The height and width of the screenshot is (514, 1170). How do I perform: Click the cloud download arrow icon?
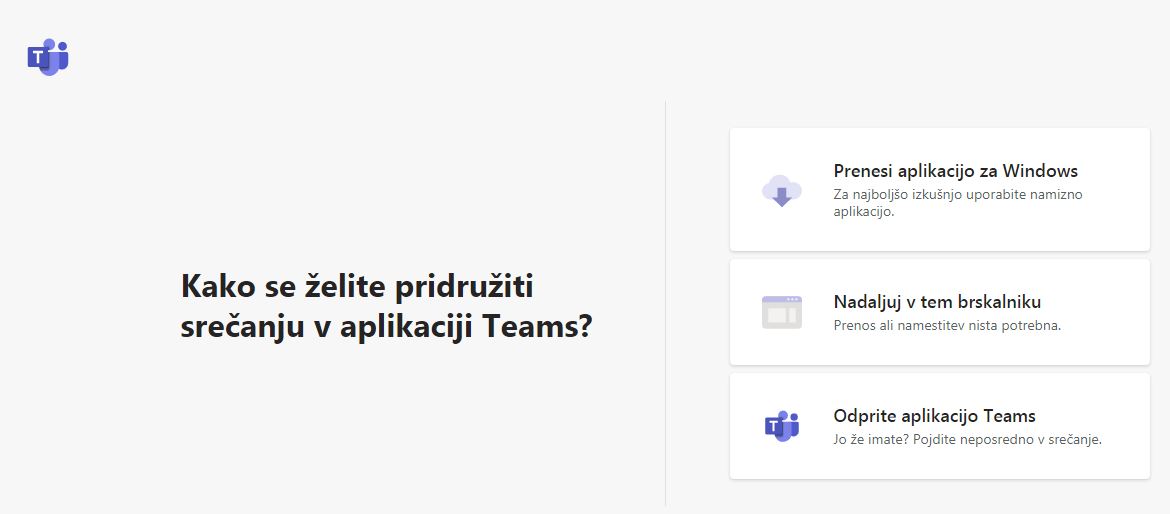click(x=781, y=190)
